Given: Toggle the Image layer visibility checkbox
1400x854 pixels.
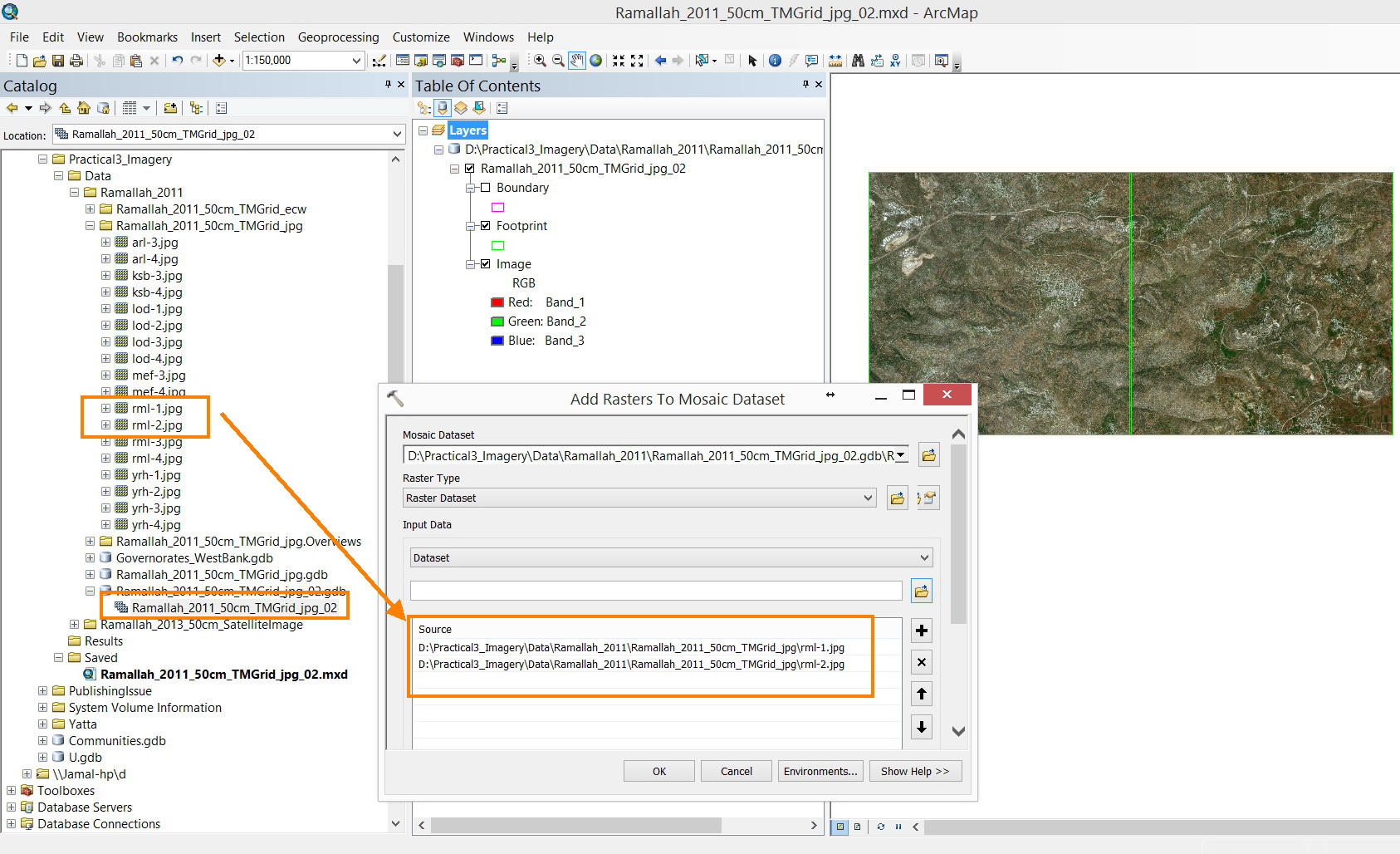Looking at the screenshot, I should click(486, 264).
